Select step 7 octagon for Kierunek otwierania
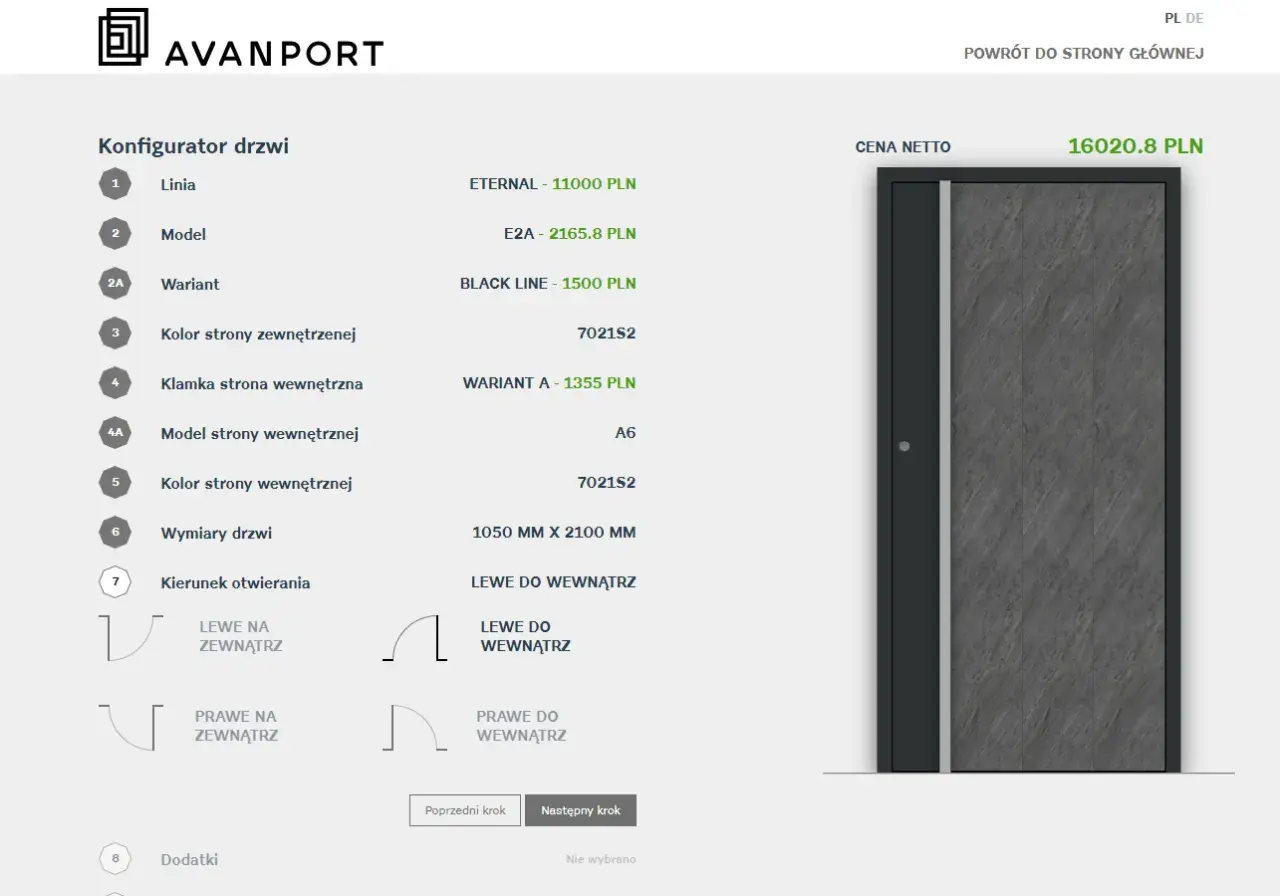The image size is (1280, 896). click(115, 582)
